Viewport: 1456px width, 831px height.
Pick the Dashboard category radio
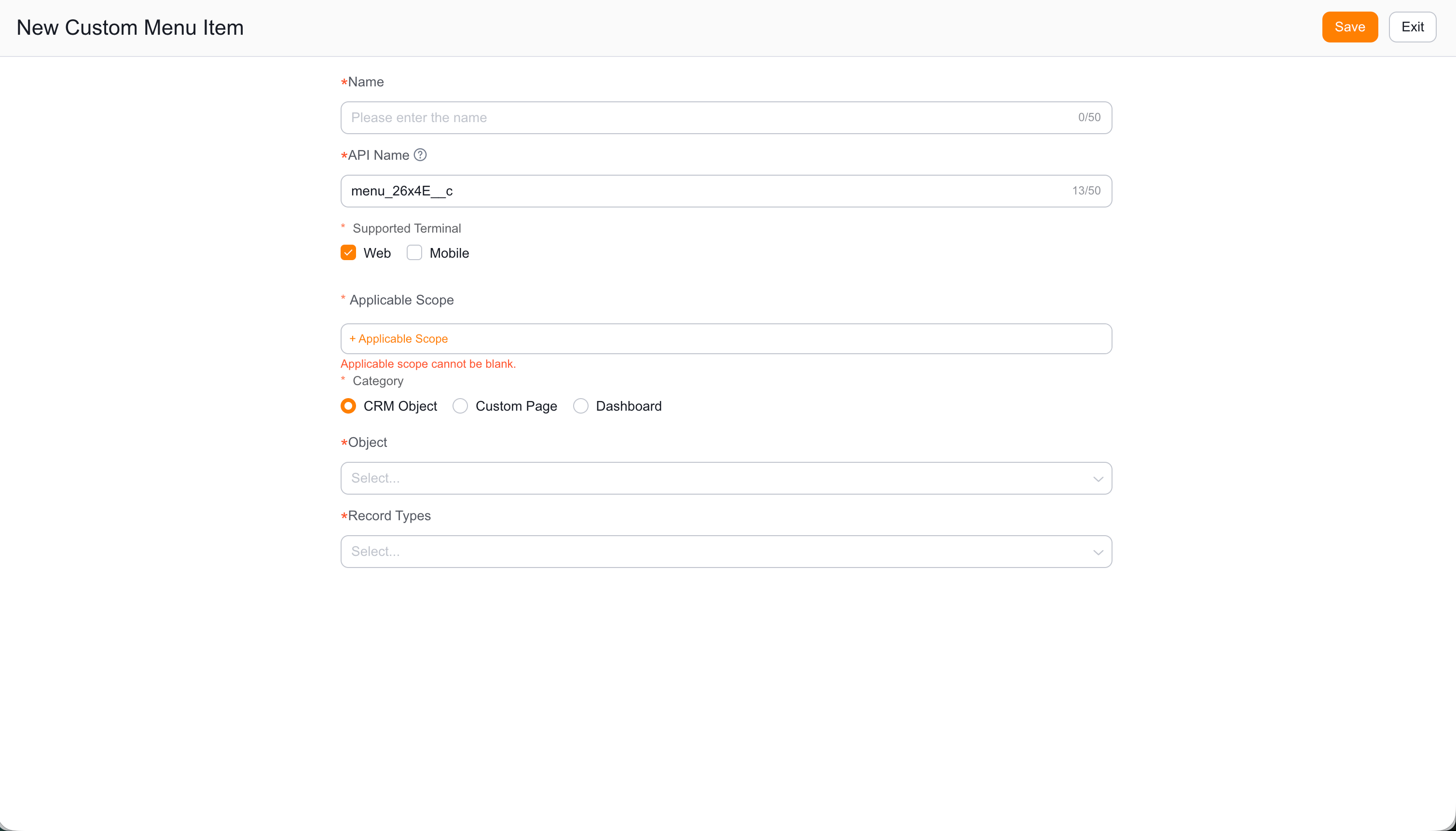click(580, 406)
